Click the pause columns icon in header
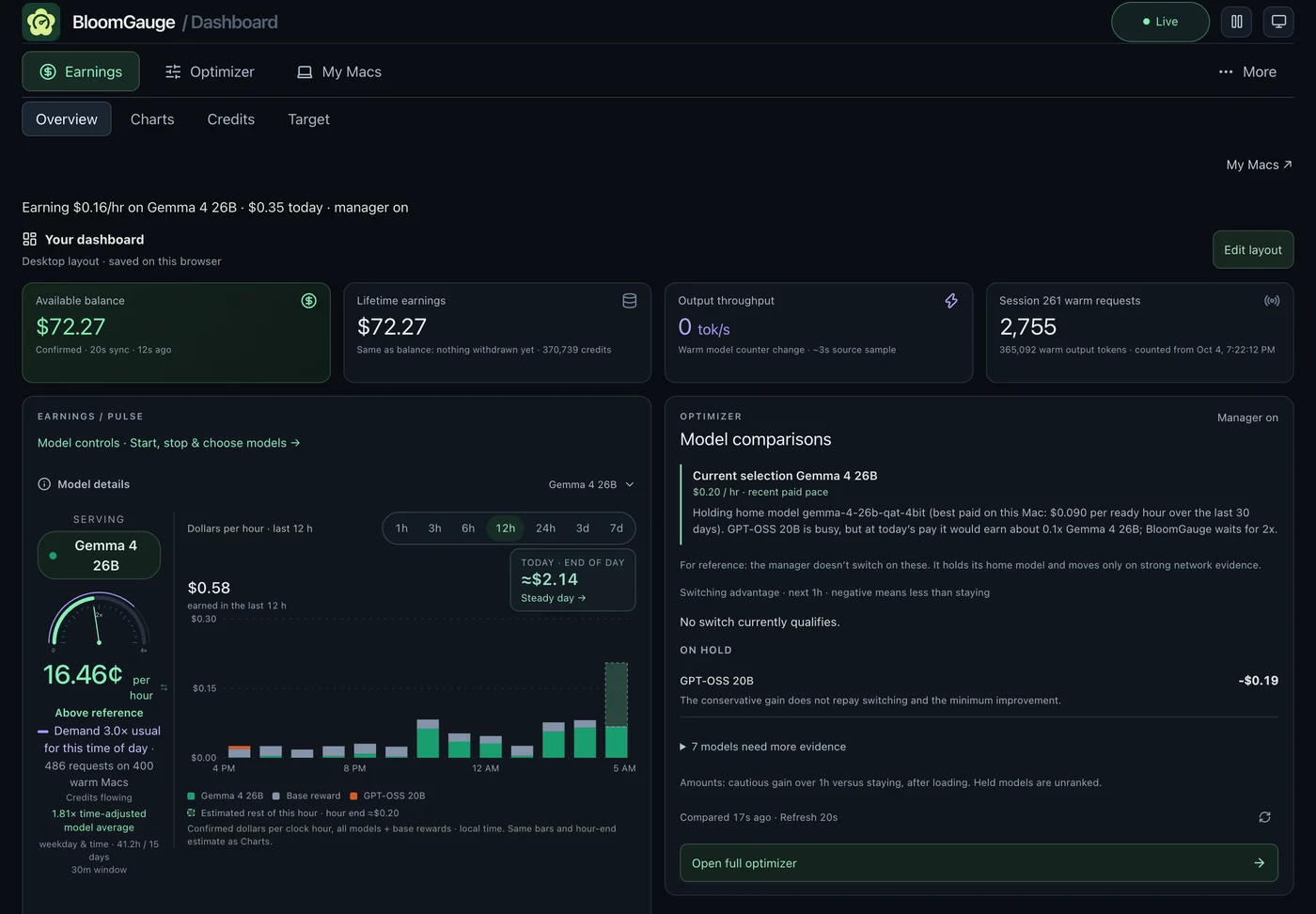Image resolution: width=1316 pixels, height=914 pixels. point(1237,22)
